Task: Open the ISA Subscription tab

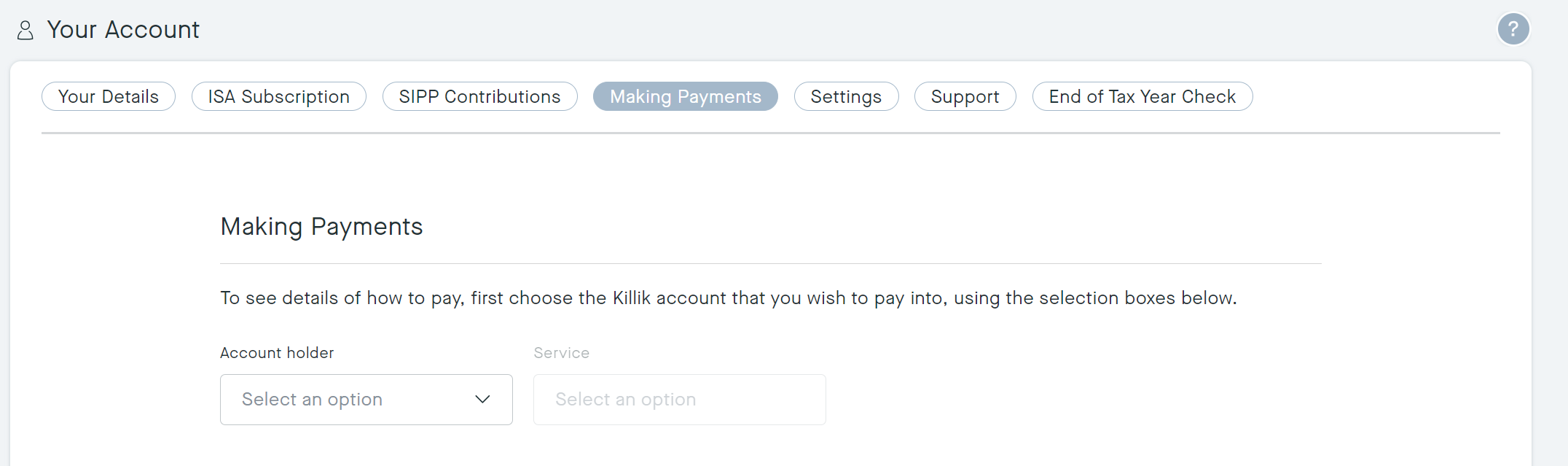Action: 278,96
